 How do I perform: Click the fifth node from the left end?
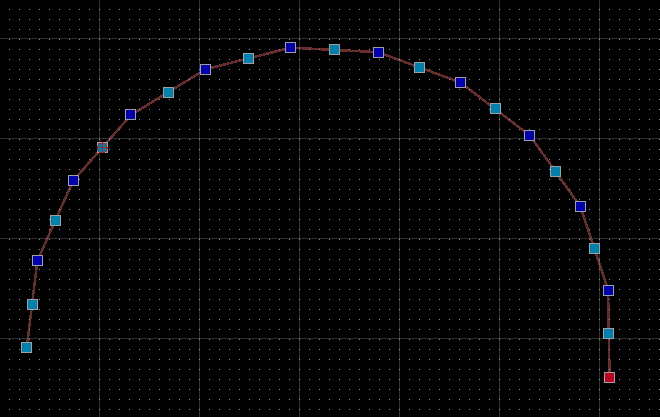click(x=73, y=180)
